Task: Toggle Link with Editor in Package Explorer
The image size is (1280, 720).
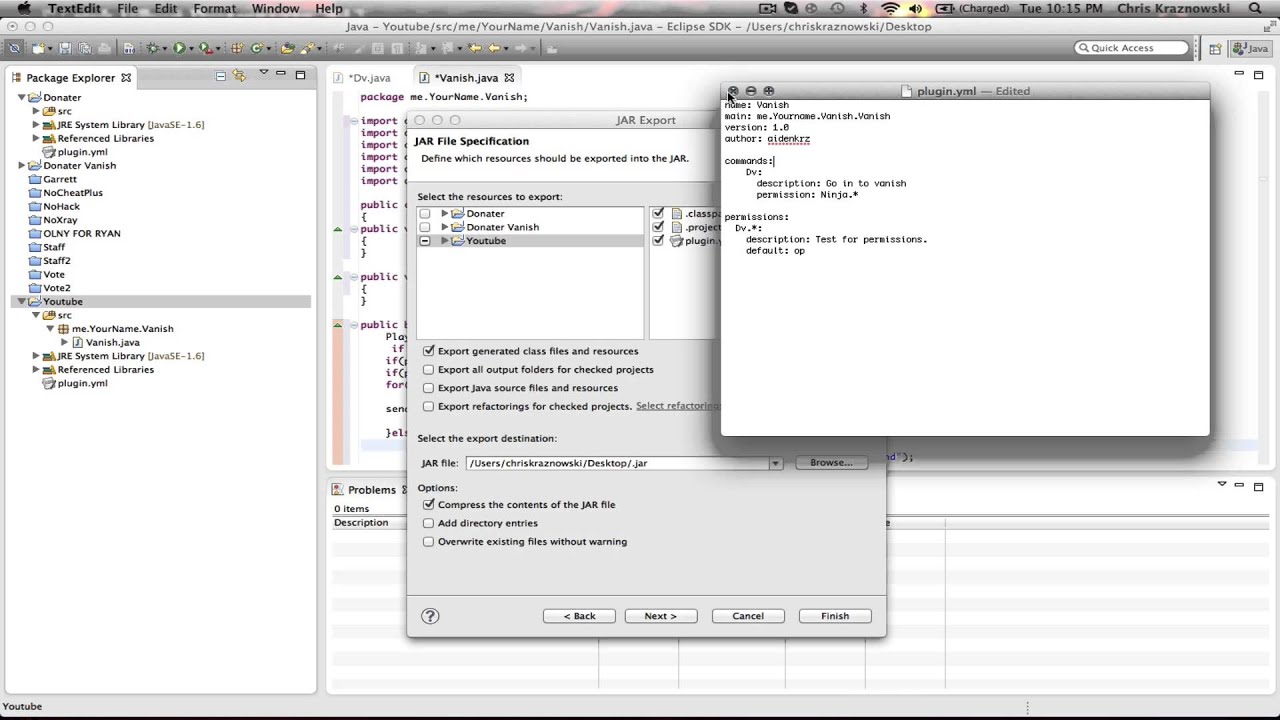Action: point(239,76)
